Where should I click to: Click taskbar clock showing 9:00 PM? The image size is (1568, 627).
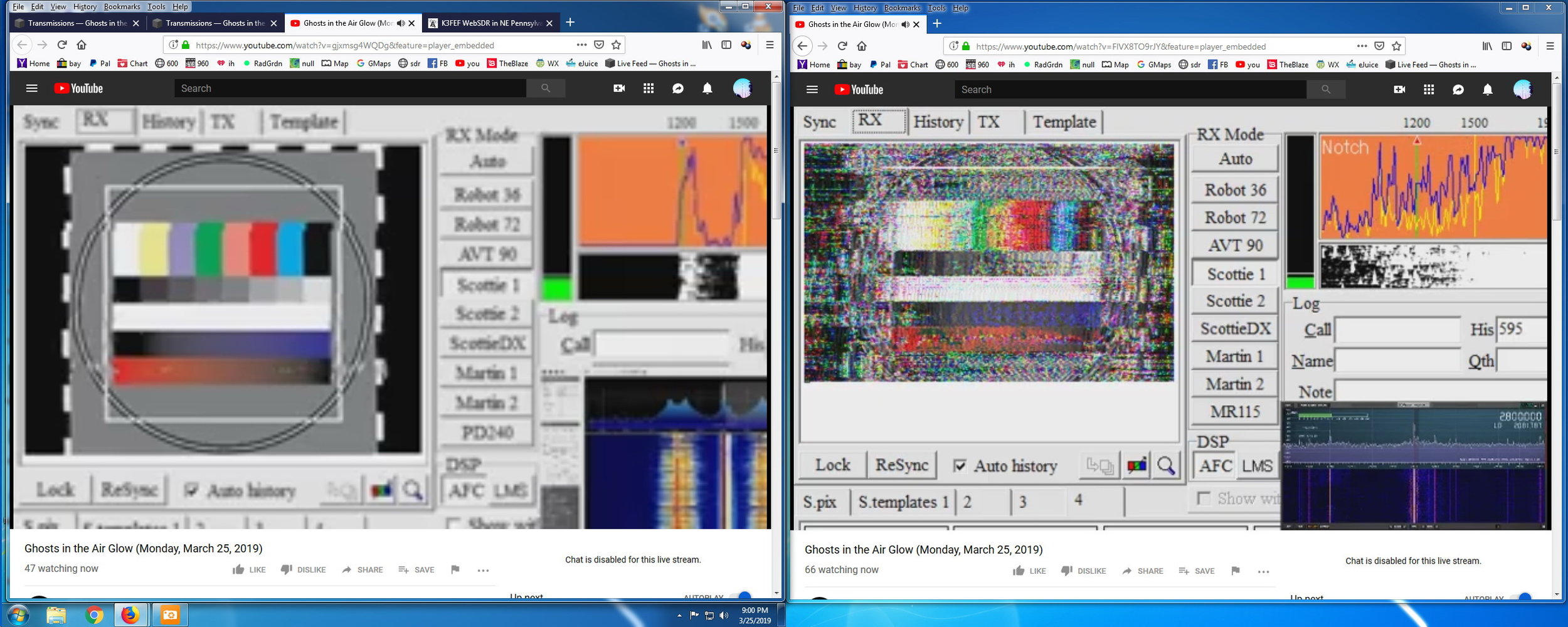coord(755,615)
